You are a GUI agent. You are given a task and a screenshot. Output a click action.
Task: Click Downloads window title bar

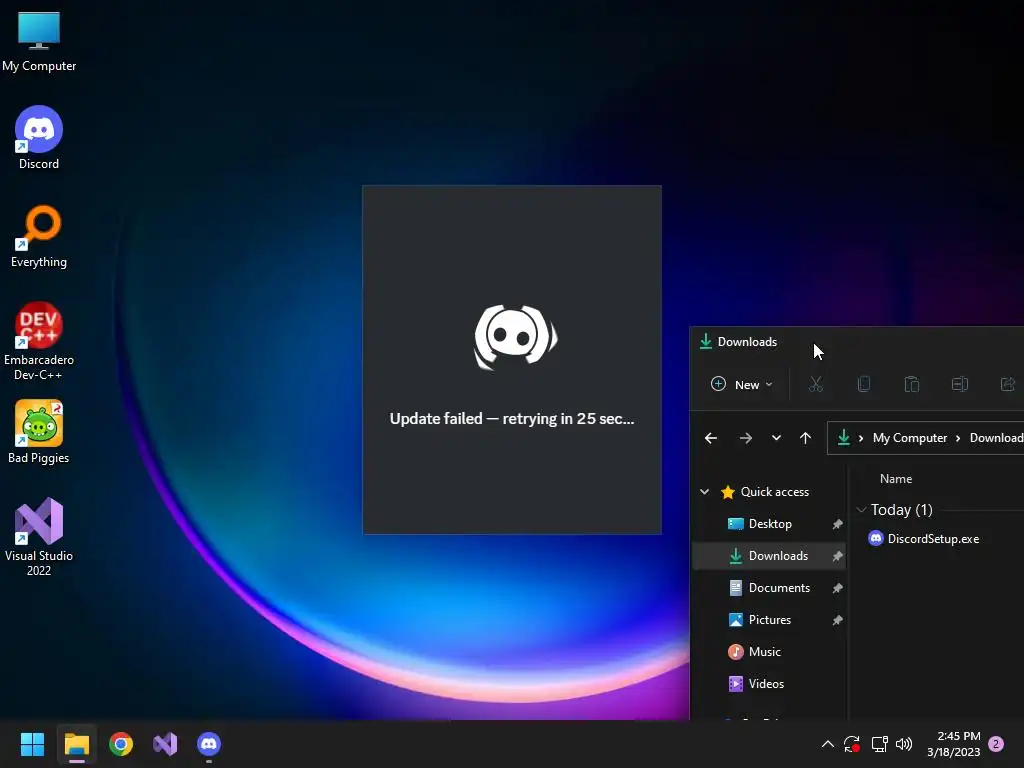[857, 342]
